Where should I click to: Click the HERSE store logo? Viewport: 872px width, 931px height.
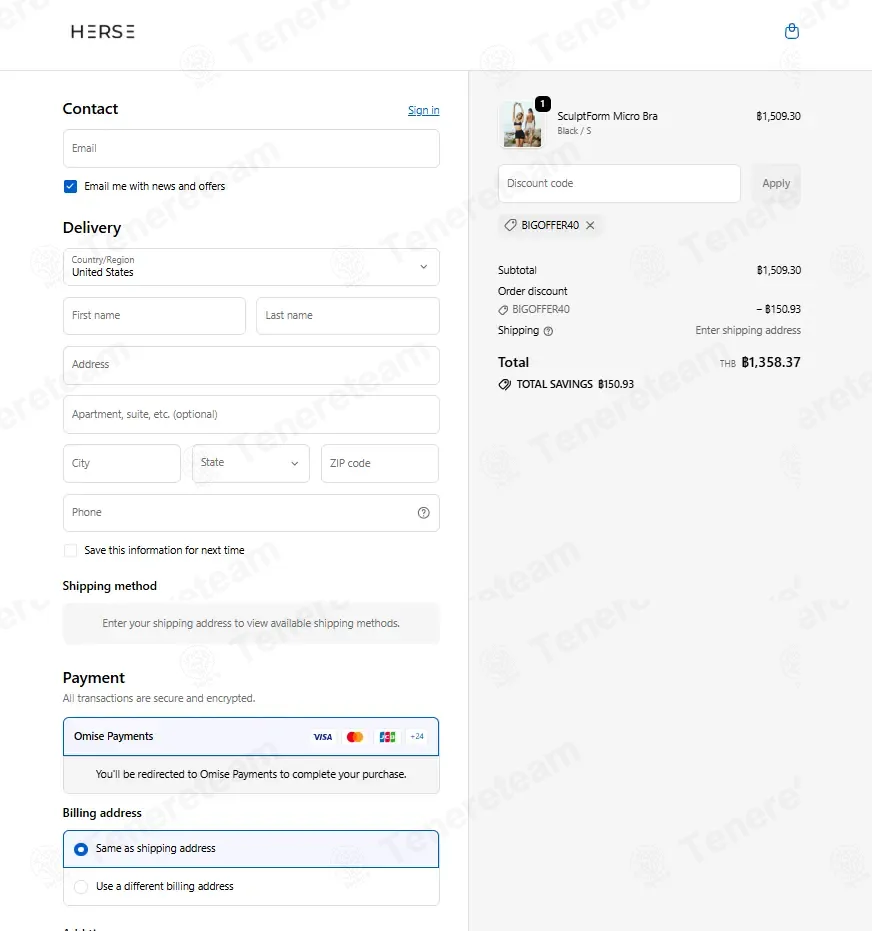103,31
